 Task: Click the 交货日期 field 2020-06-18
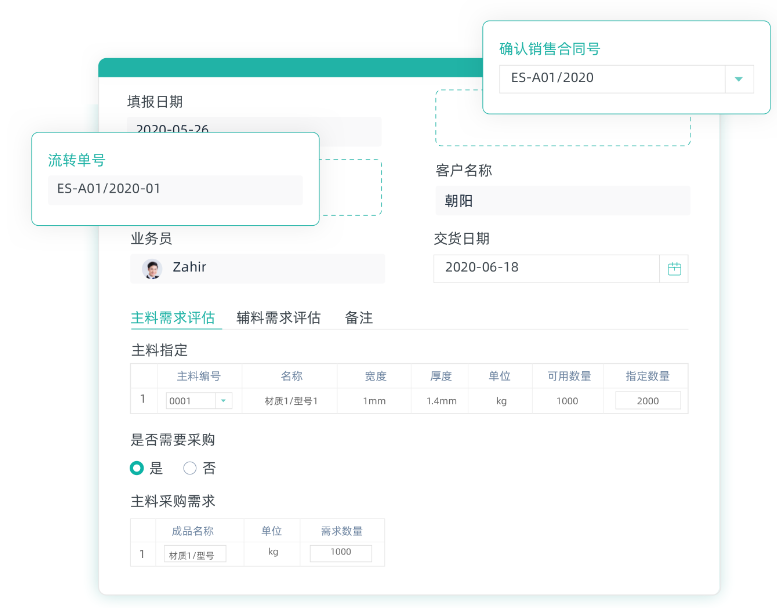click(x=546, y=268)
